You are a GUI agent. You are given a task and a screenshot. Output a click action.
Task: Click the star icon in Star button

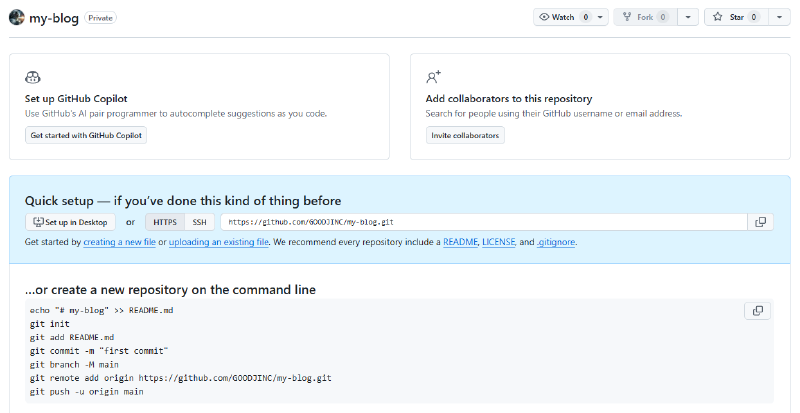coord(717,17)
